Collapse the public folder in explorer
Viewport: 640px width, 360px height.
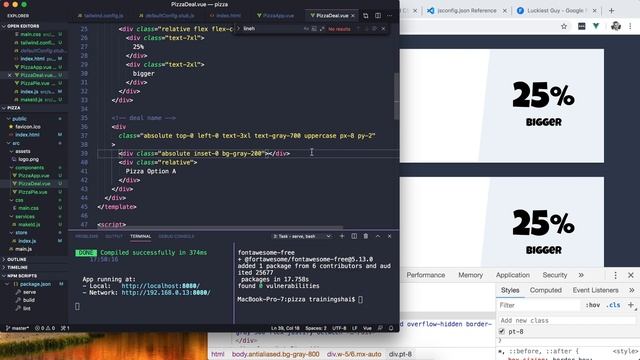coord(19,119)
